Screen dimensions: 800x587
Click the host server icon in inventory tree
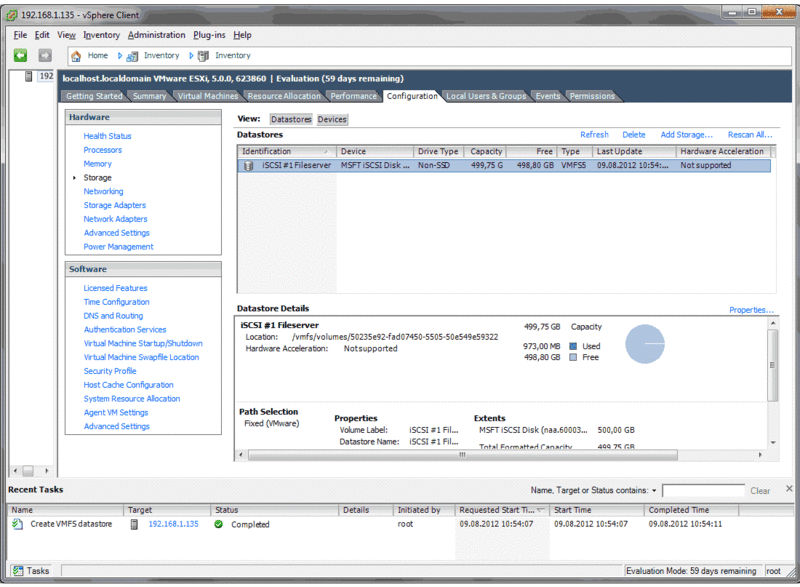click(x=29, y=76)
